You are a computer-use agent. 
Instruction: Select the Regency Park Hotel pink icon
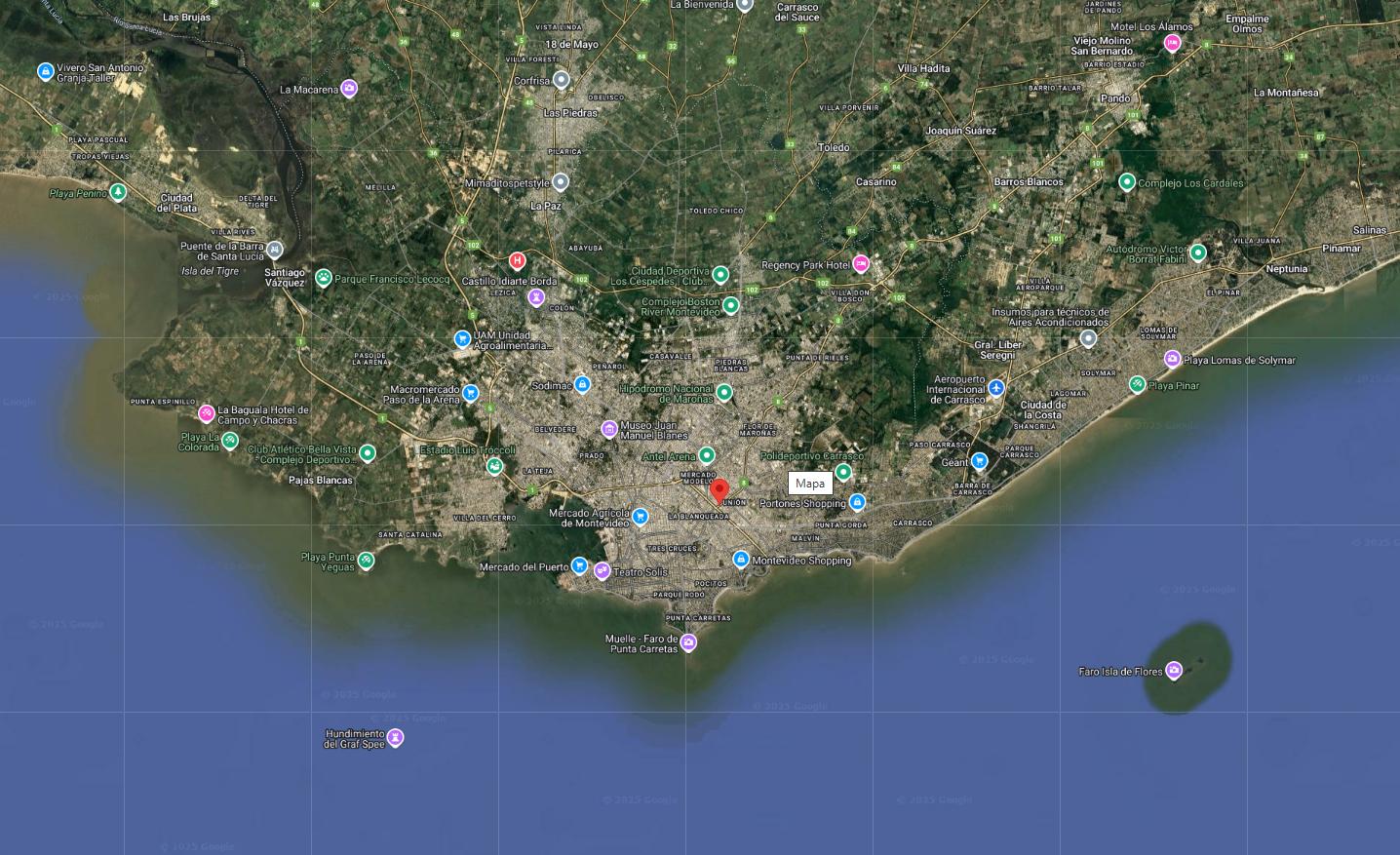(x=861, y=263)
